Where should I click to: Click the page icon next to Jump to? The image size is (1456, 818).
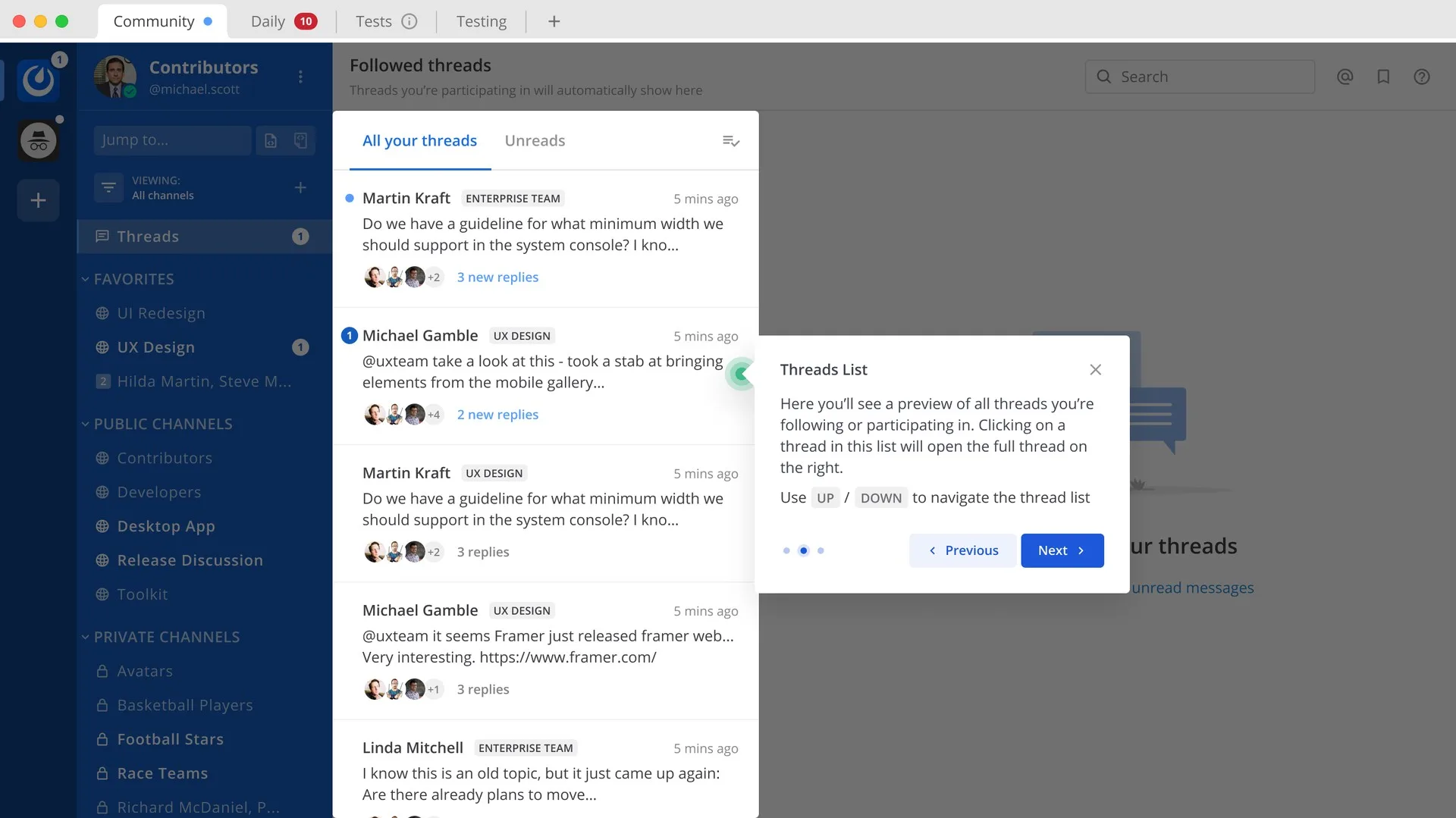[x=271, y=140]
